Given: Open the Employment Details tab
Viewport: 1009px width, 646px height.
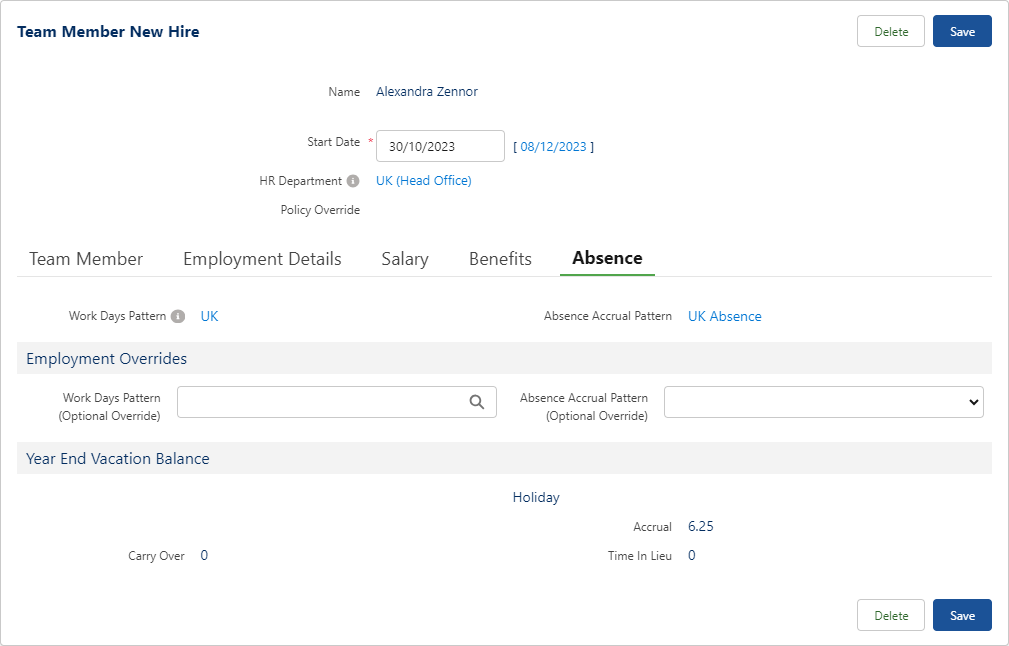Looking at the screenshot, I should 262,259.
